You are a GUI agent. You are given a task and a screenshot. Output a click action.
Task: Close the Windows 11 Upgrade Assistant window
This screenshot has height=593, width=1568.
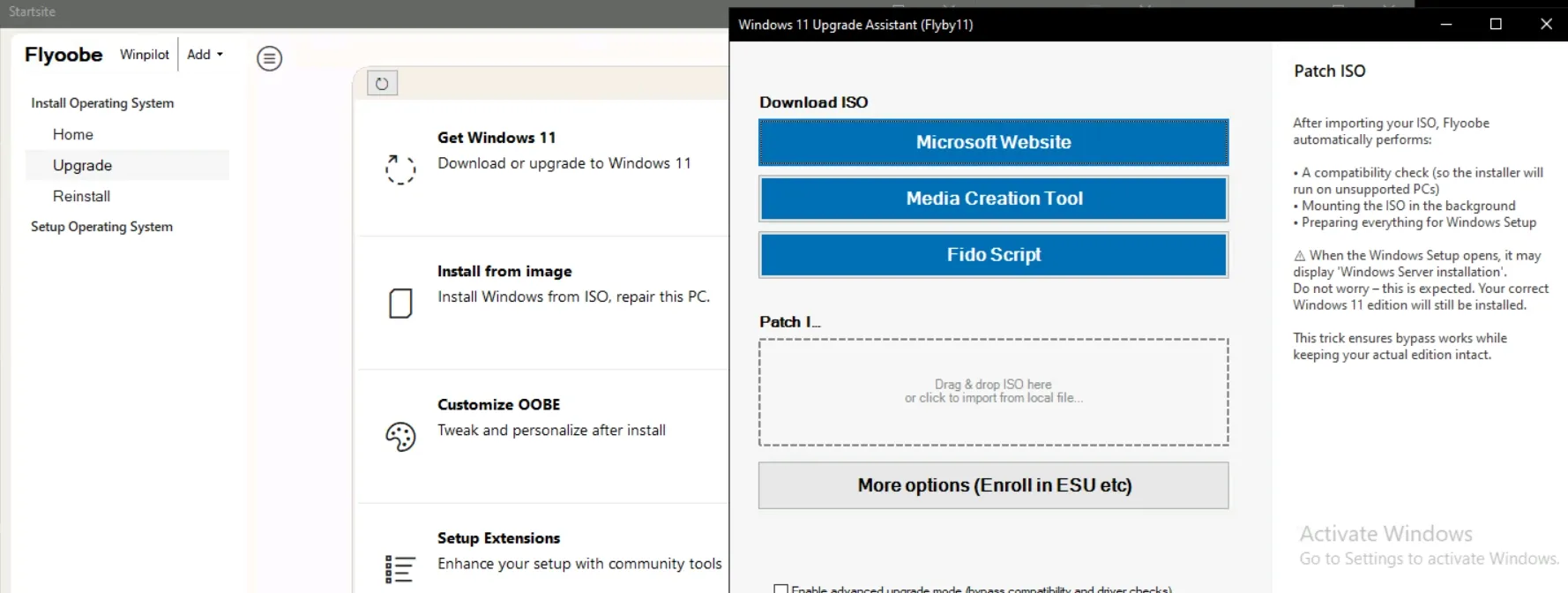(x=1546, y=24)
